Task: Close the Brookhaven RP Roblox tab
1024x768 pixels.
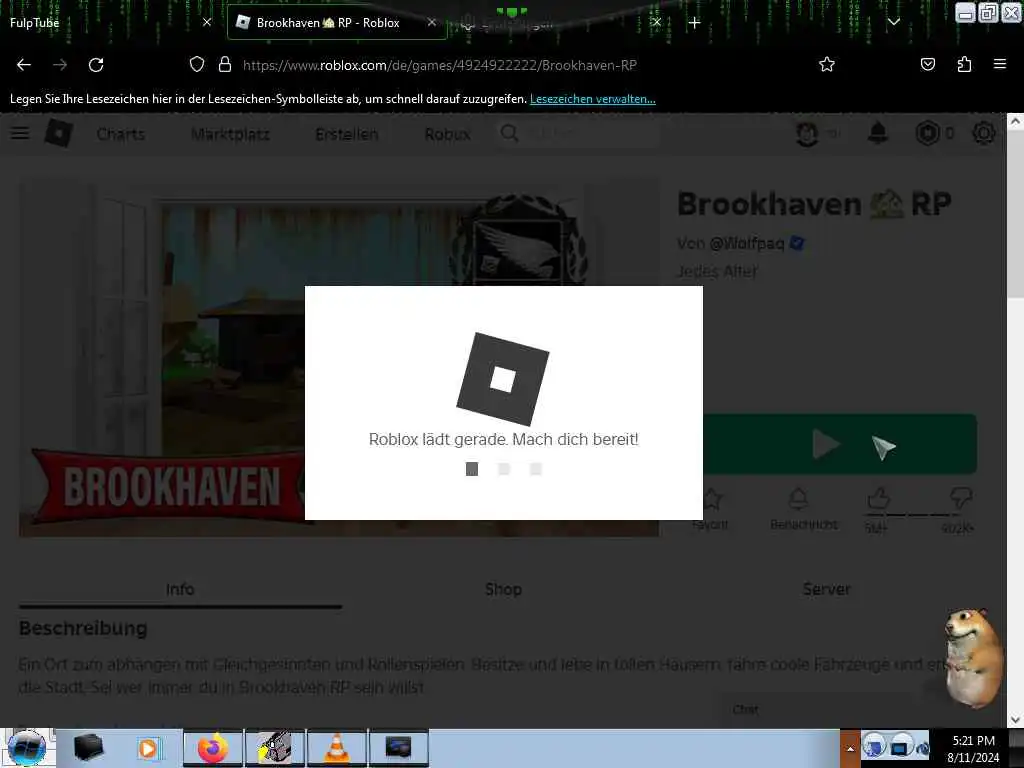Action: point(432,22)
